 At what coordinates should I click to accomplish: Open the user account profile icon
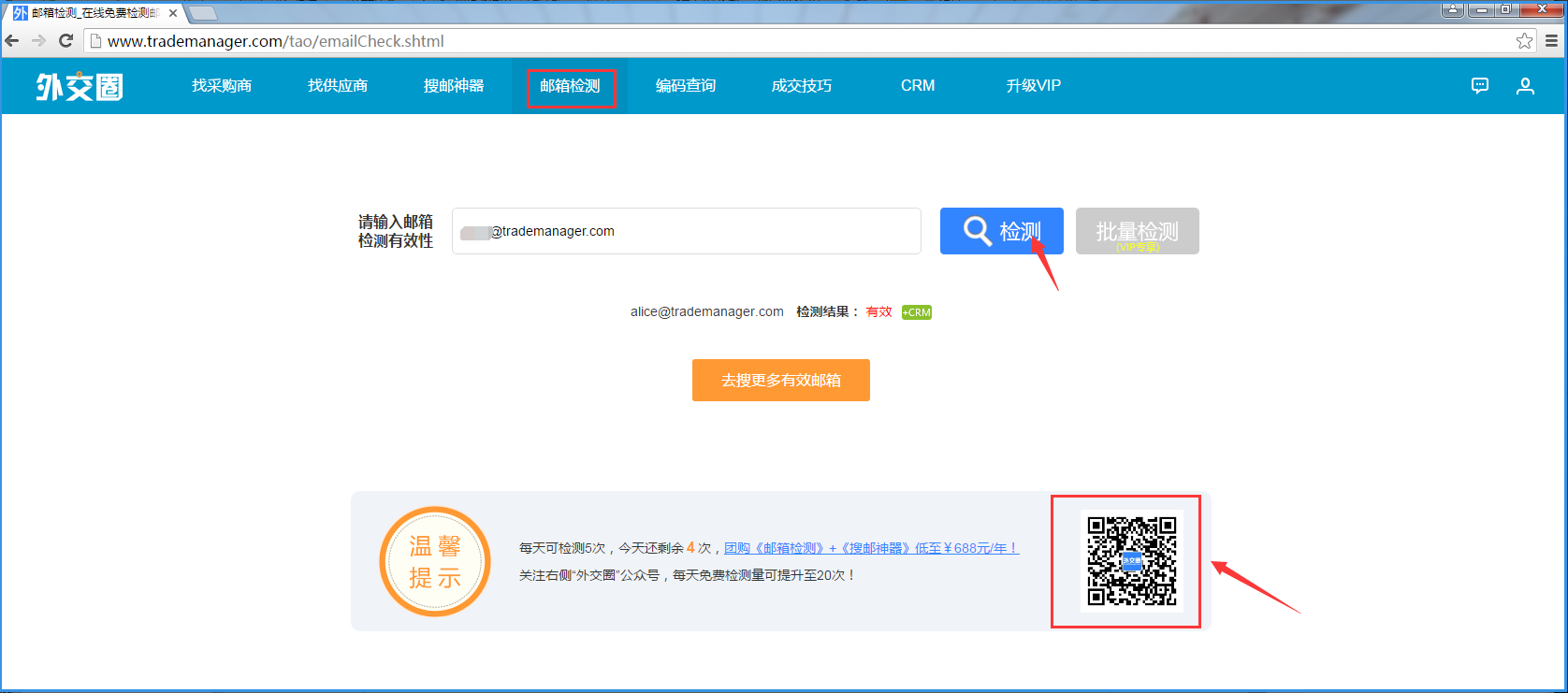1525,86
